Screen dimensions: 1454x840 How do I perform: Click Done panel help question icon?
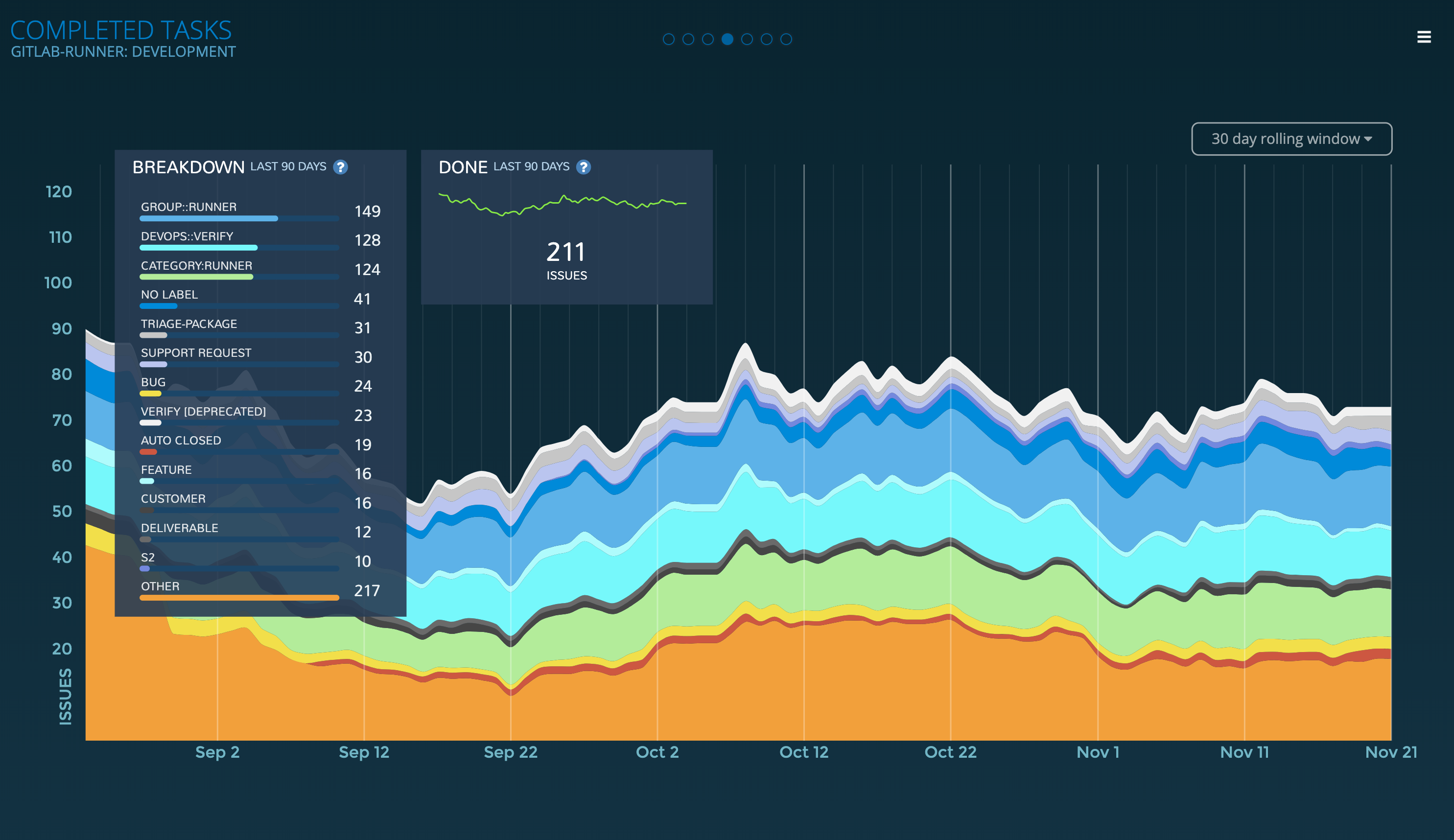(584, 167)
